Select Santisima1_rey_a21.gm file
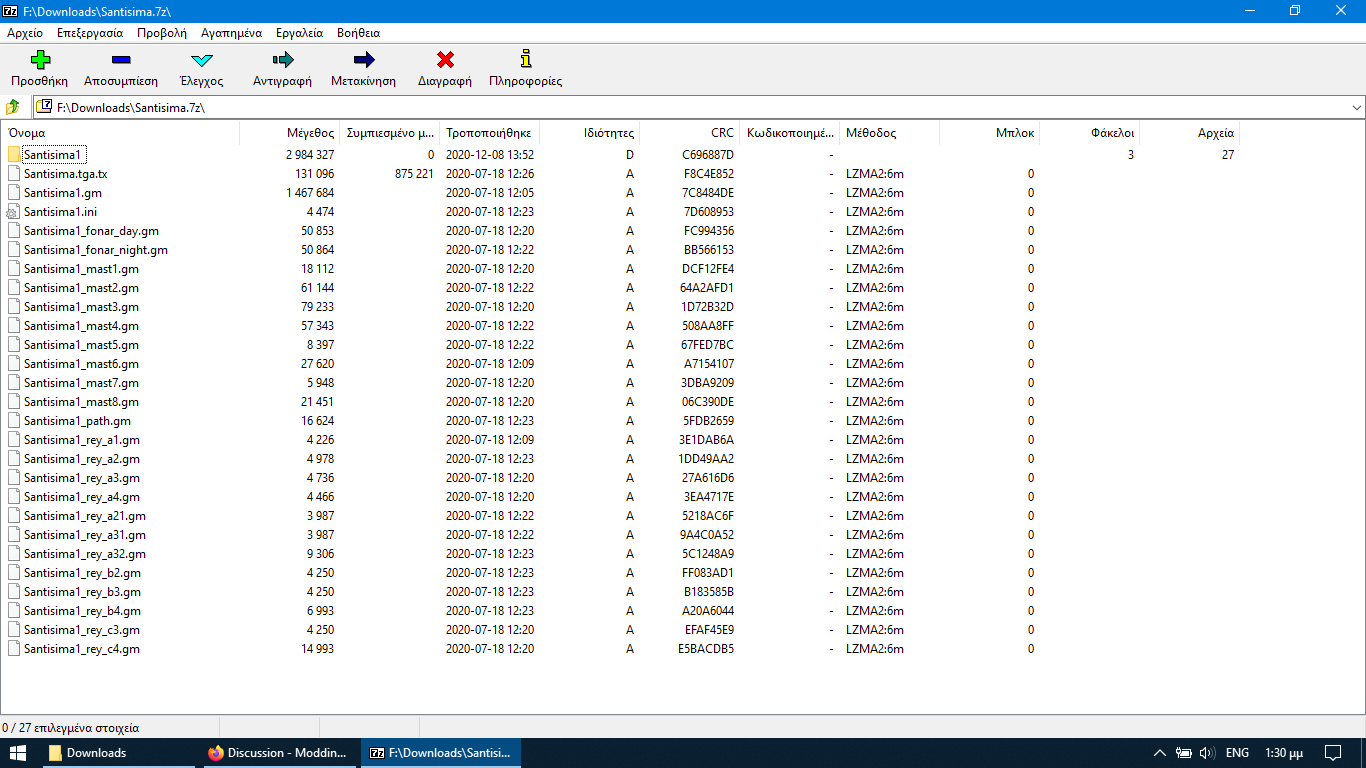The height and width of the screenshot is (768, 1366). coord(85,516)
